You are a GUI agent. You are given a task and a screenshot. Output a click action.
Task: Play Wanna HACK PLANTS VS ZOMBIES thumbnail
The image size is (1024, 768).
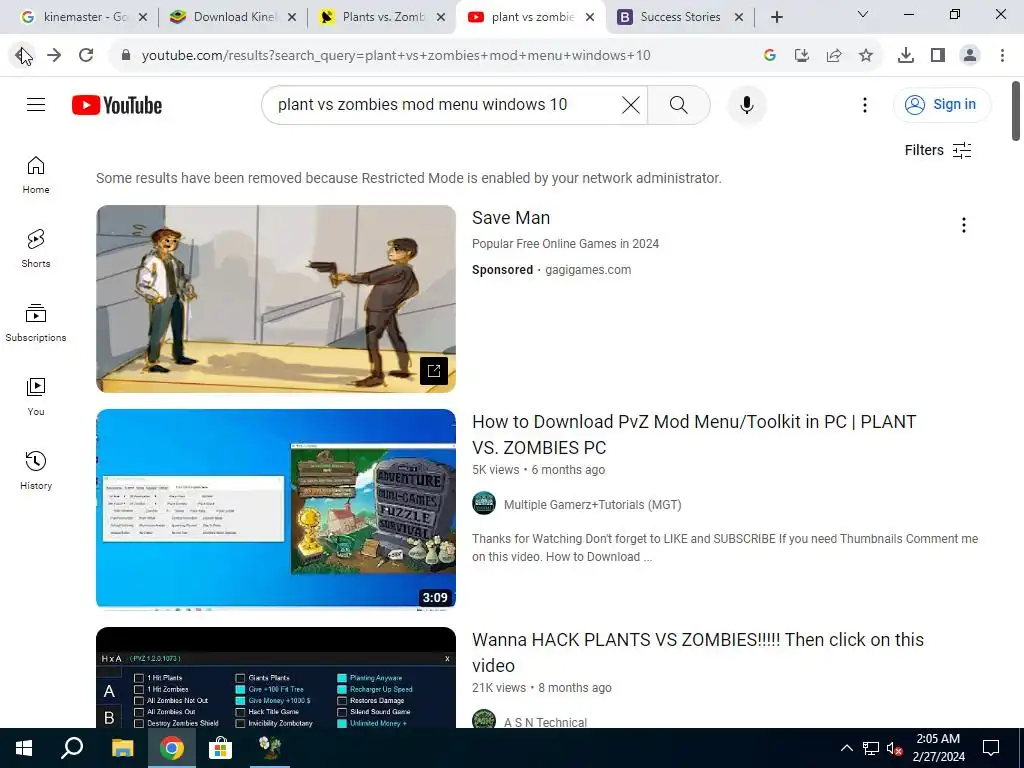point(276,677)
